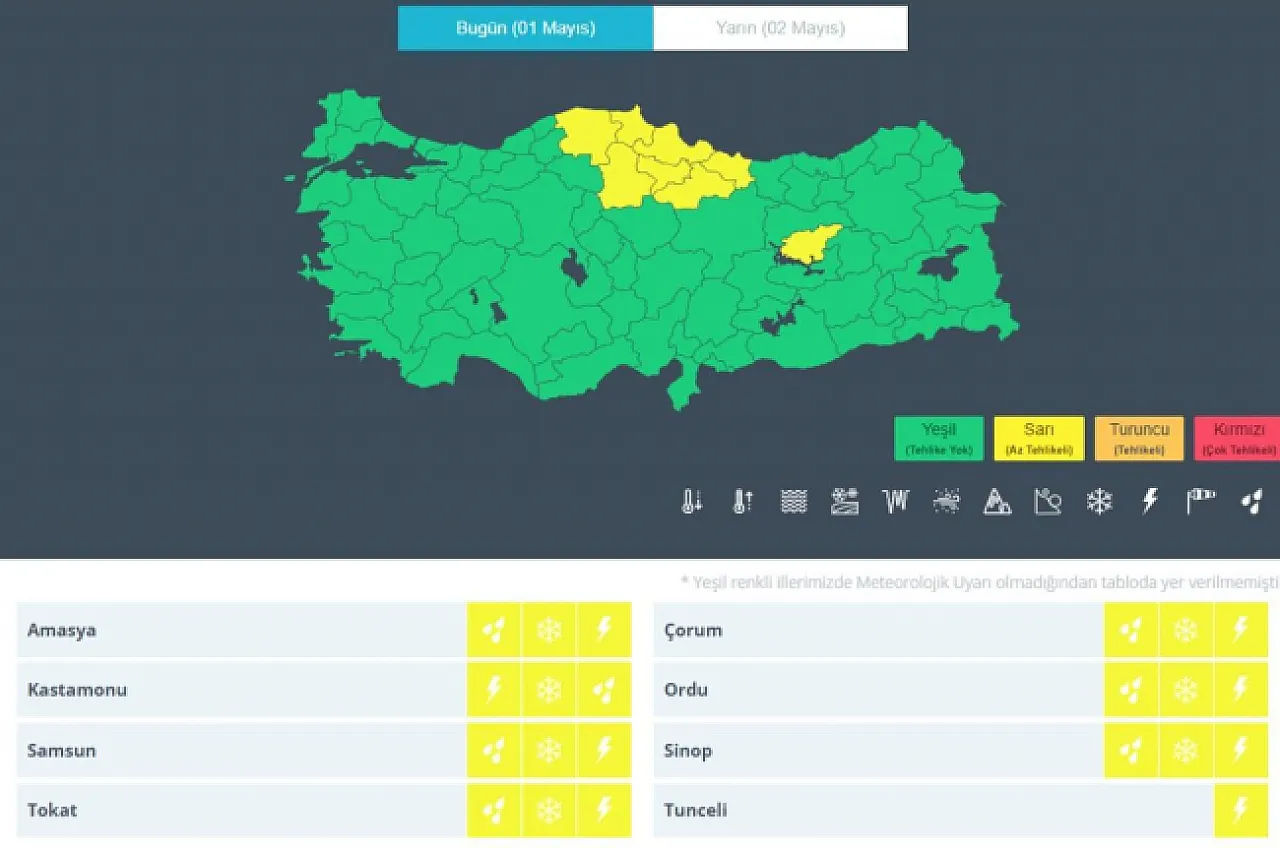
Task: Click Çorum's rain warning icon
Action: coord(1131,630)
